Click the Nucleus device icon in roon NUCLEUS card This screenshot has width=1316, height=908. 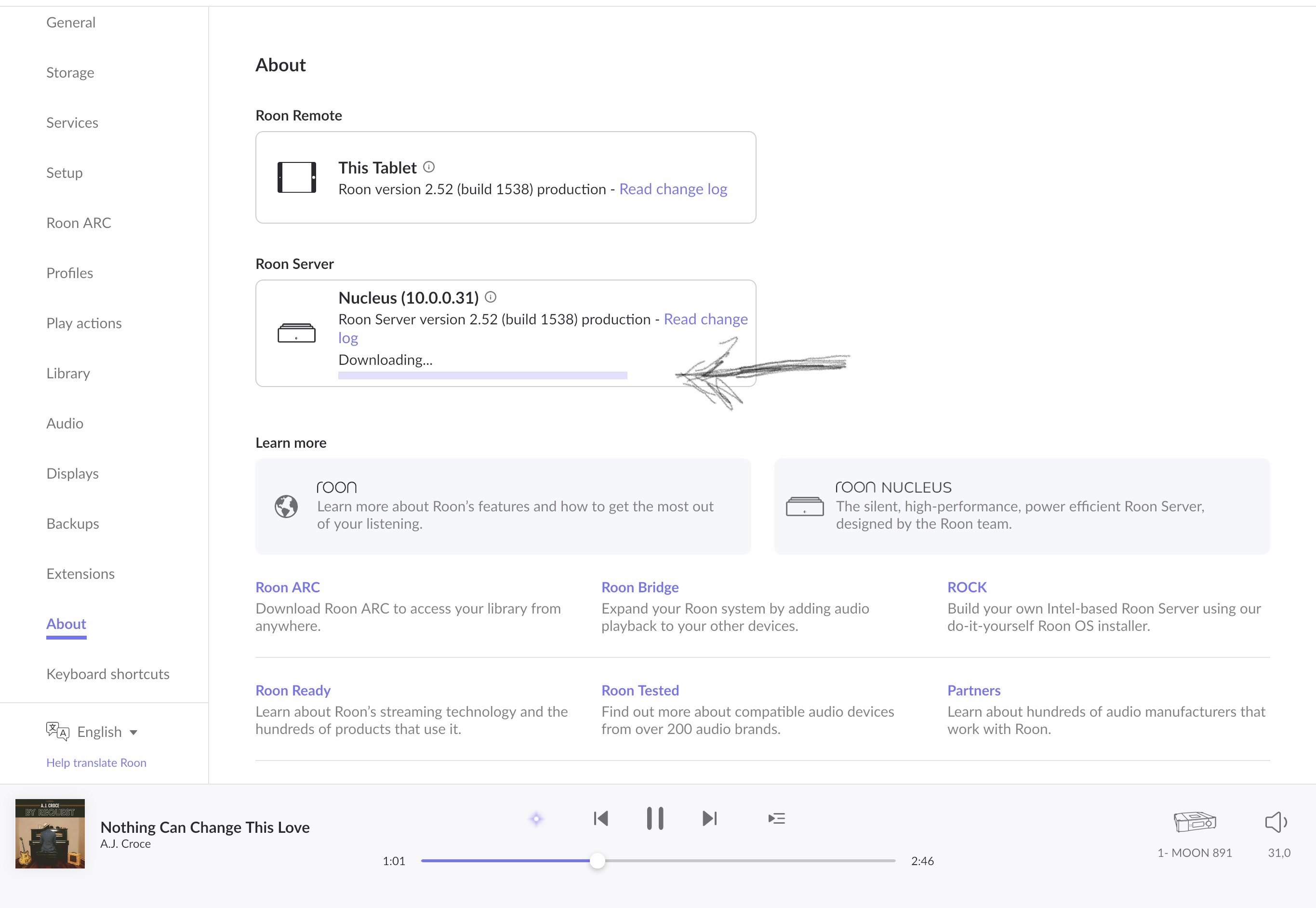point(805,507)
